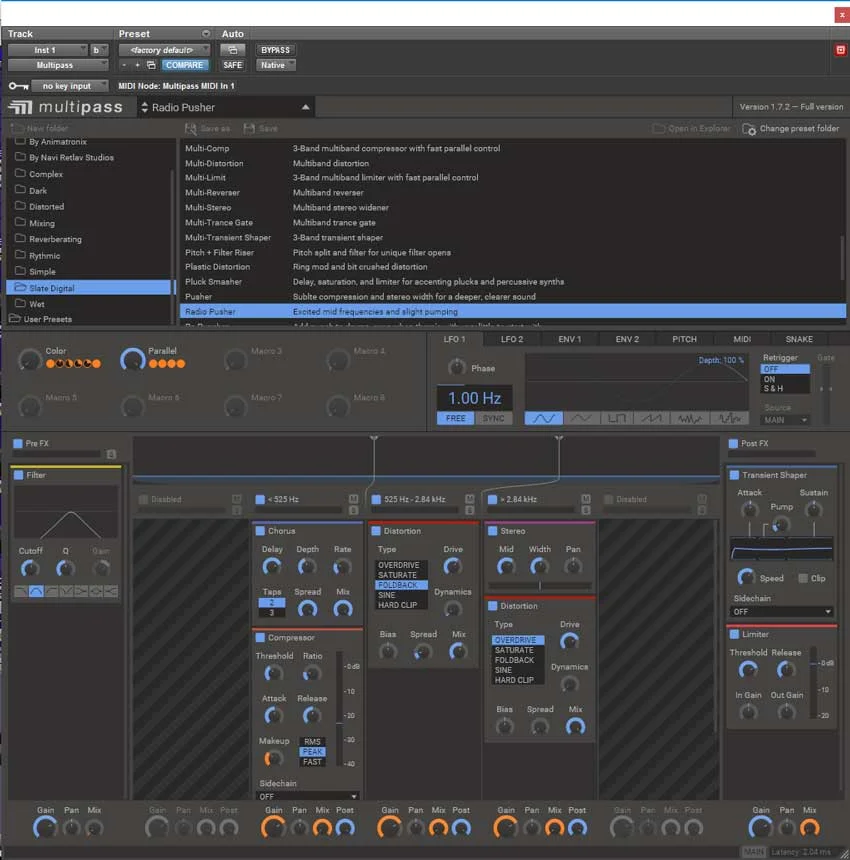Open the Compressor Sidechain OFF dropdown
850x860 pixels.
point(307,796)
